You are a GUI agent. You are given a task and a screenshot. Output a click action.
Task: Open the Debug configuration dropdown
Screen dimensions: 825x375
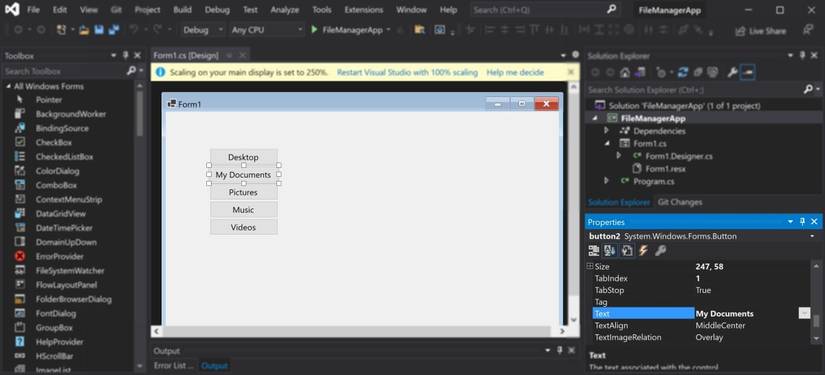(x=203, y=30)
